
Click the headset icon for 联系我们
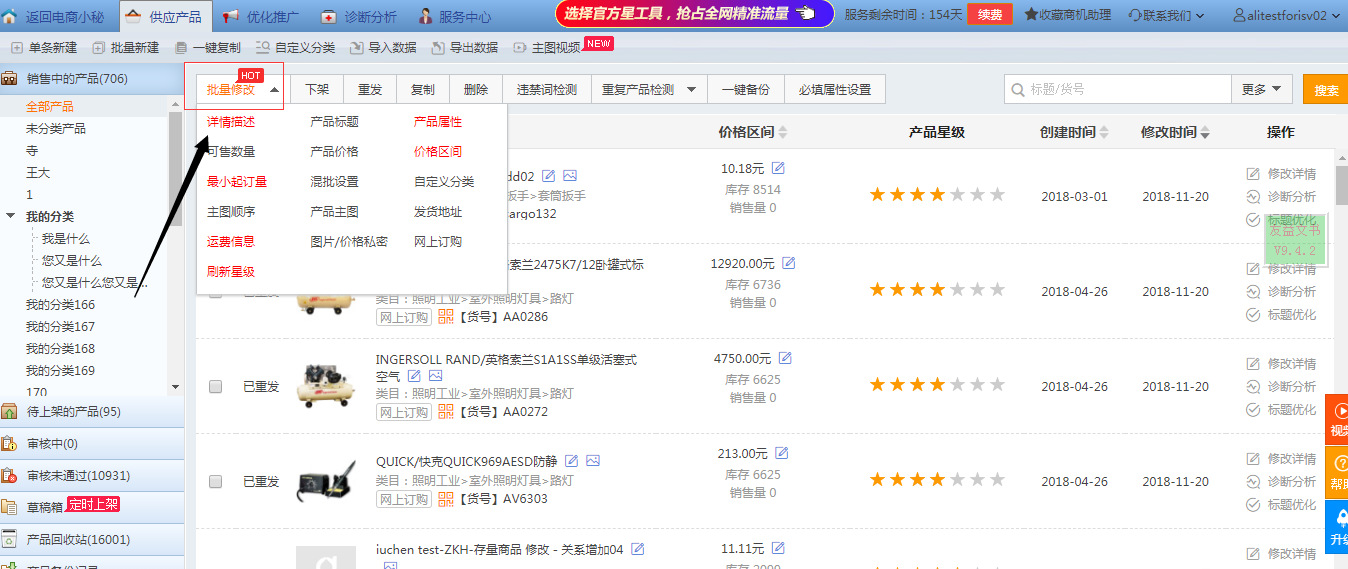(1135, 15)
